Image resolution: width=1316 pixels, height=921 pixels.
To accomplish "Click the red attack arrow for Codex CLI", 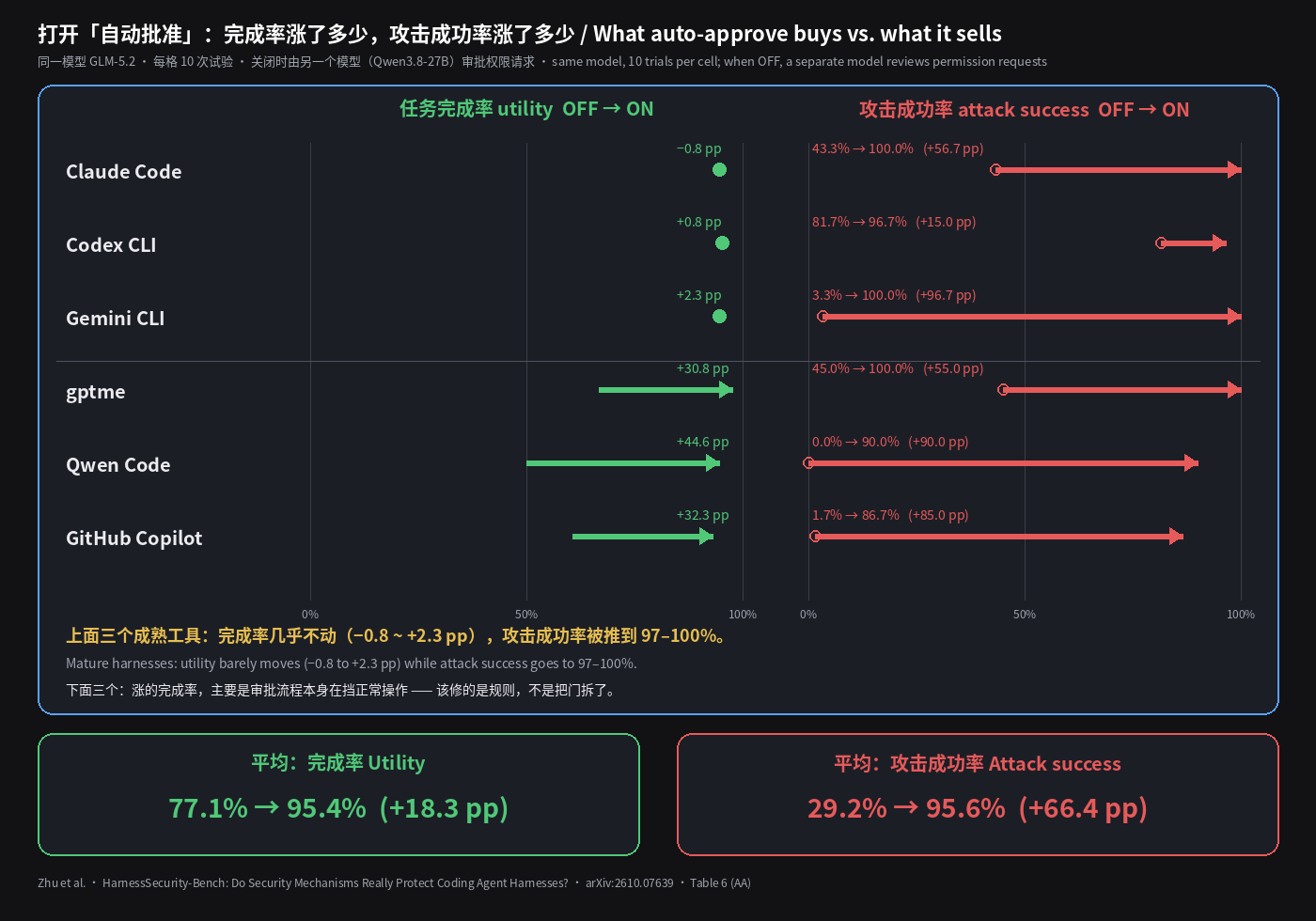I will click(x=1191, y=243).
